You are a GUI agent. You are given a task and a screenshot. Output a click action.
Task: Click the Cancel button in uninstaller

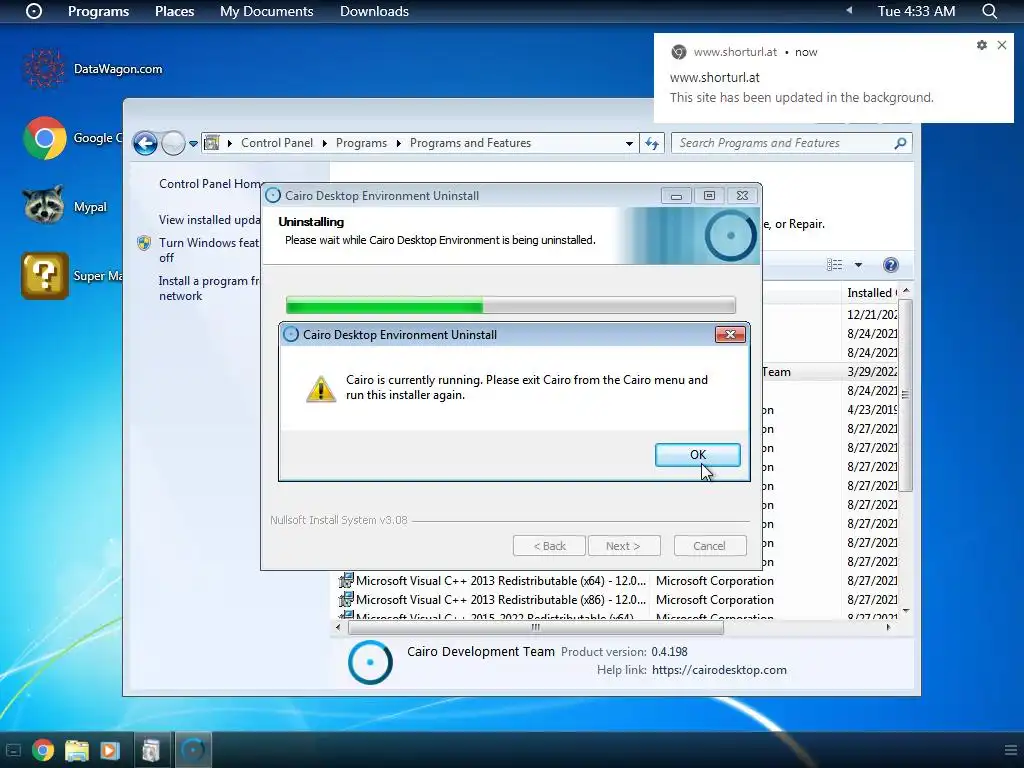[x=709, y=546]
